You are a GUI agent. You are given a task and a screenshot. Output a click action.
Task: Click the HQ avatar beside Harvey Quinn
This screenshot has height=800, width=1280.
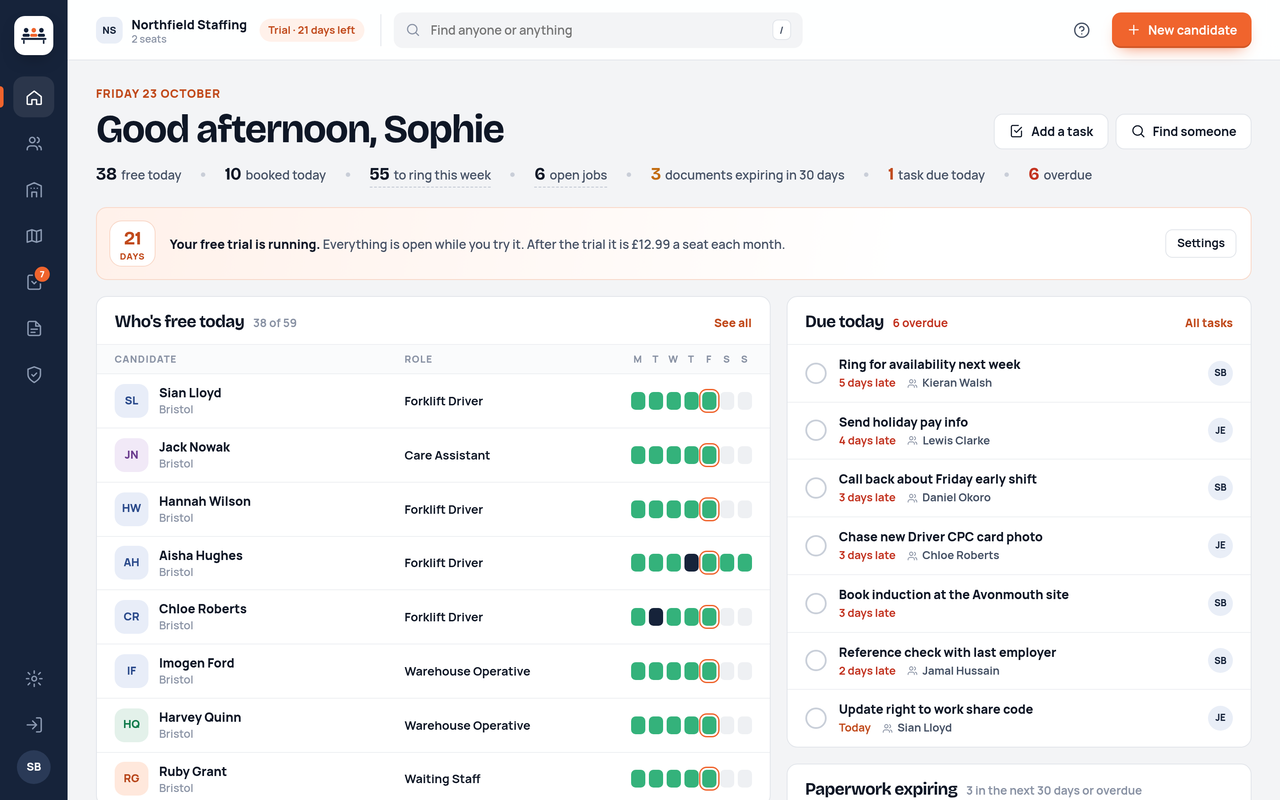click(x=131, y=725)
